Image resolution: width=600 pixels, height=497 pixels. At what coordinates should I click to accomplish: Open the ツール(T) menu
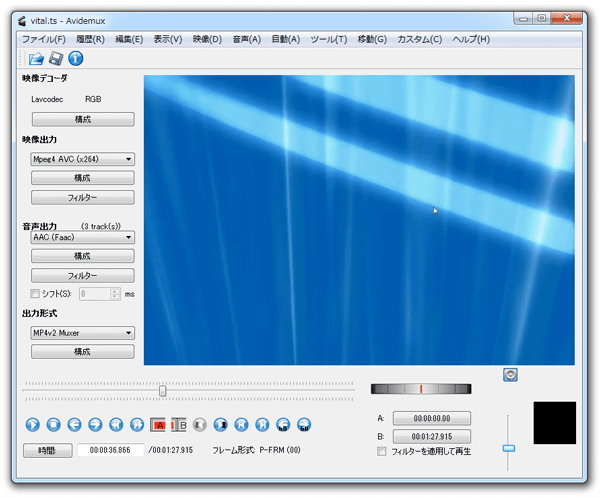tap(329, 39)
